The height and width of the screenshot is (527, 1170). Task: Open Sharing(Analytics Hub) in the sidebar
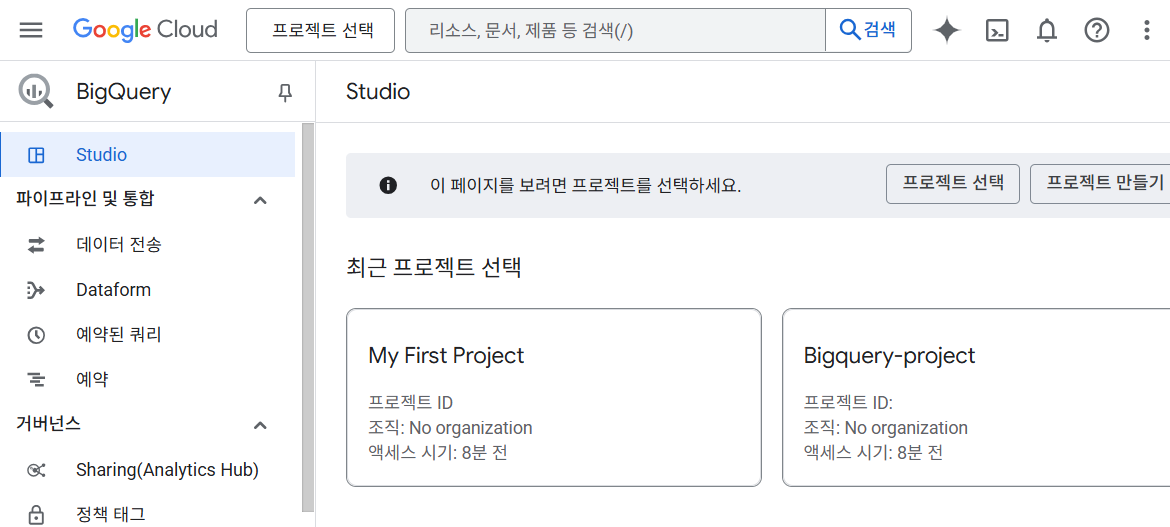pyautogui.click(x=148, y=470)
